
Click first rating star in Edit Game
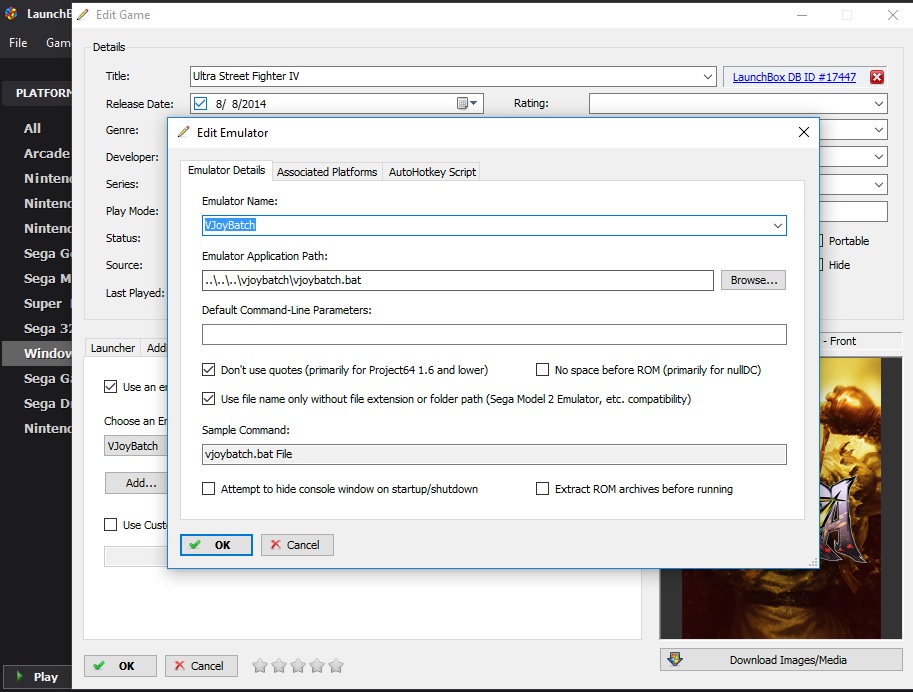(260, 665)
